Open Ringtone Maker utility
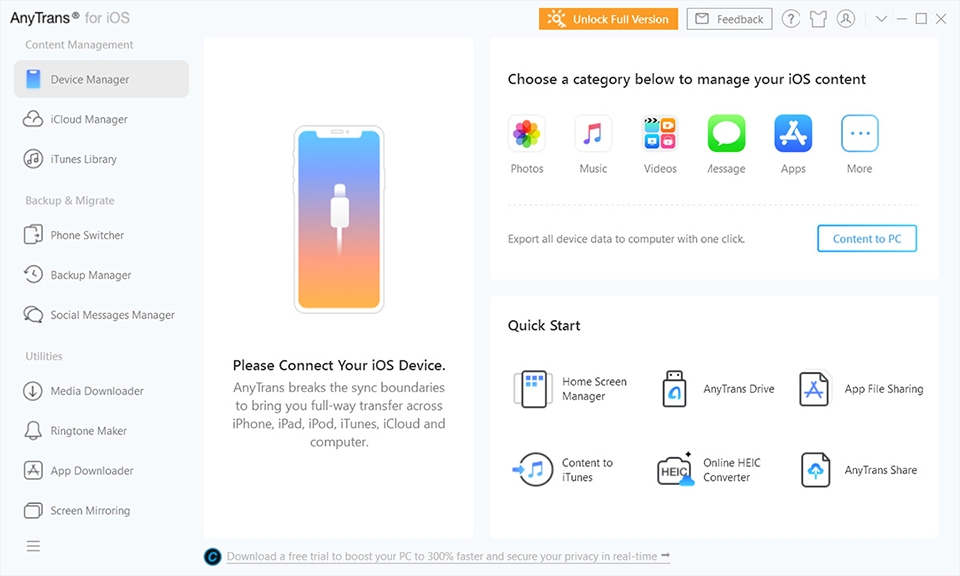 coord(101,430)
